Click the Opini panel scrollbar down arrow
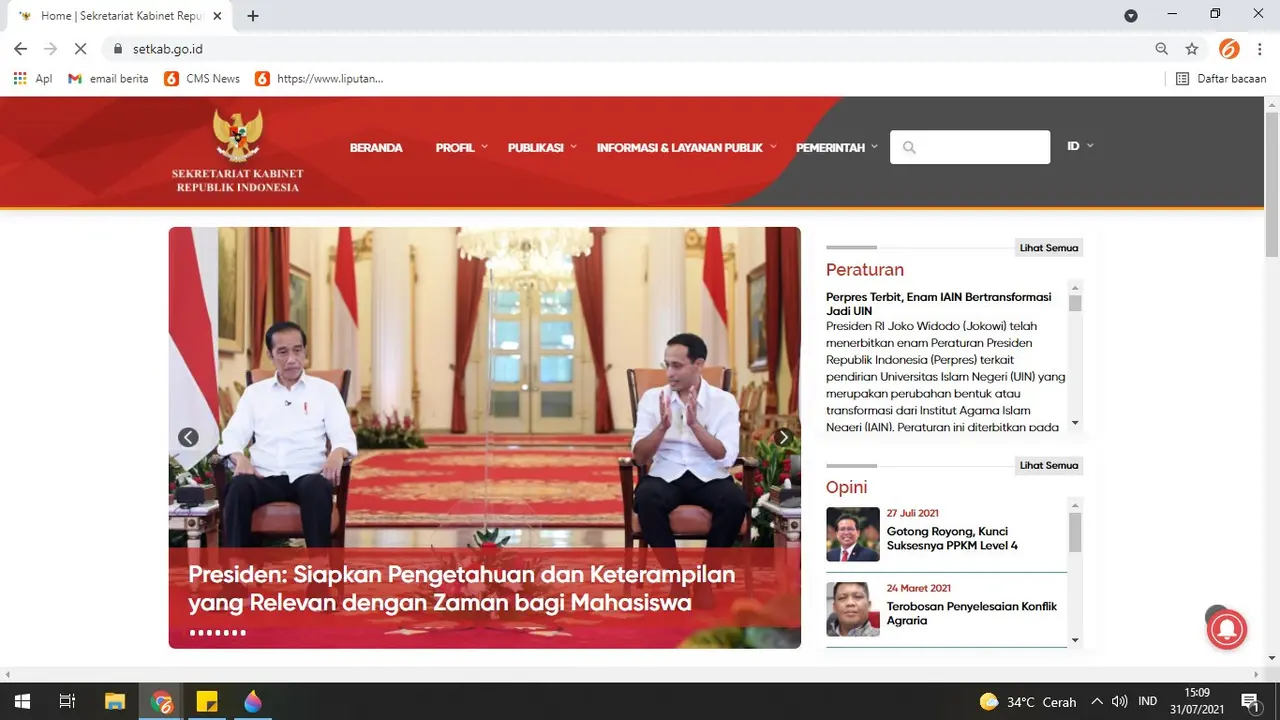Viewport: 1280px width, 720px height. [x=1075, y=640]
